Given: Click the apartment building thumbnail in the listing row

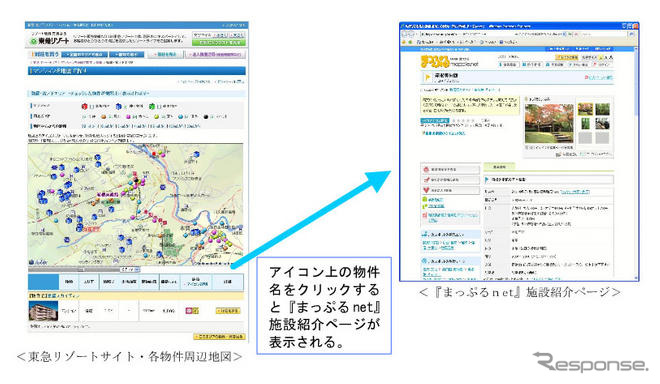Looking at the screenshot, I should (x=43, y=311).
